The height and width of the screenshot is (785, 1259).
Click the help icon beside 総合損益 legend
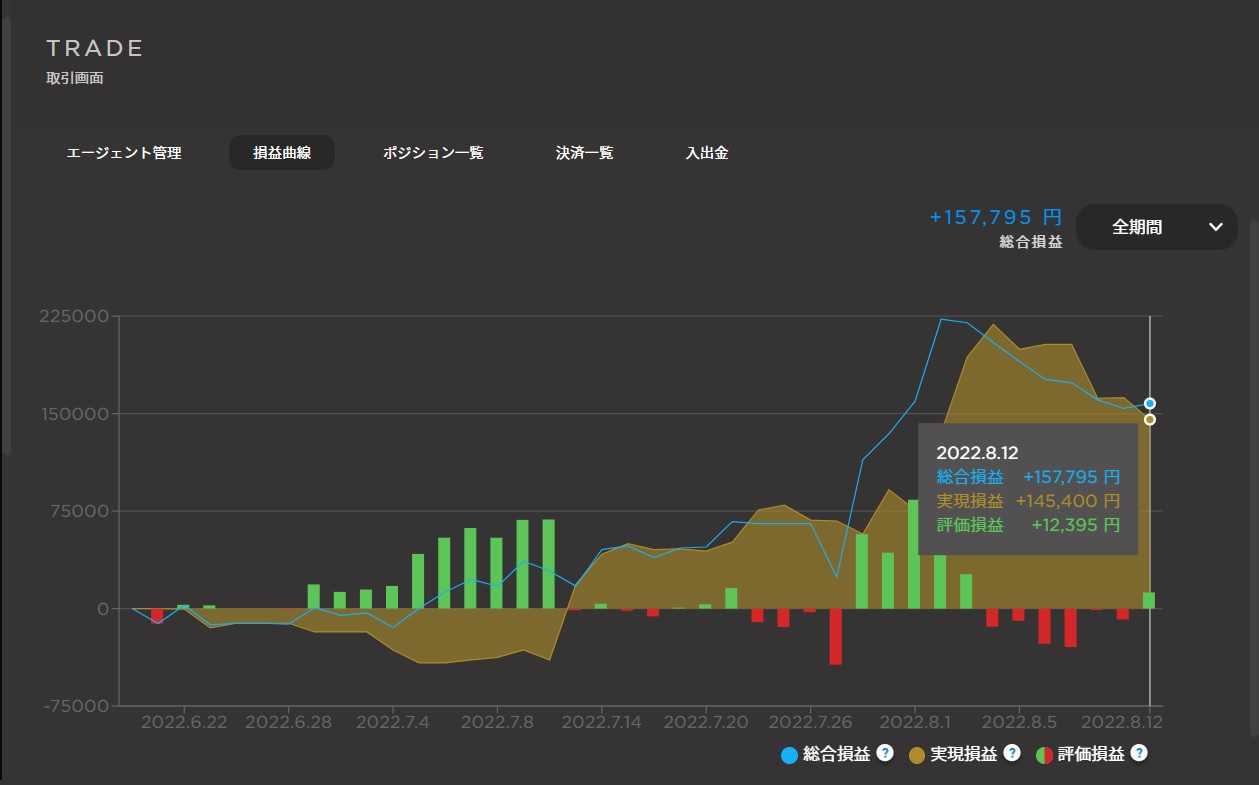884,753
